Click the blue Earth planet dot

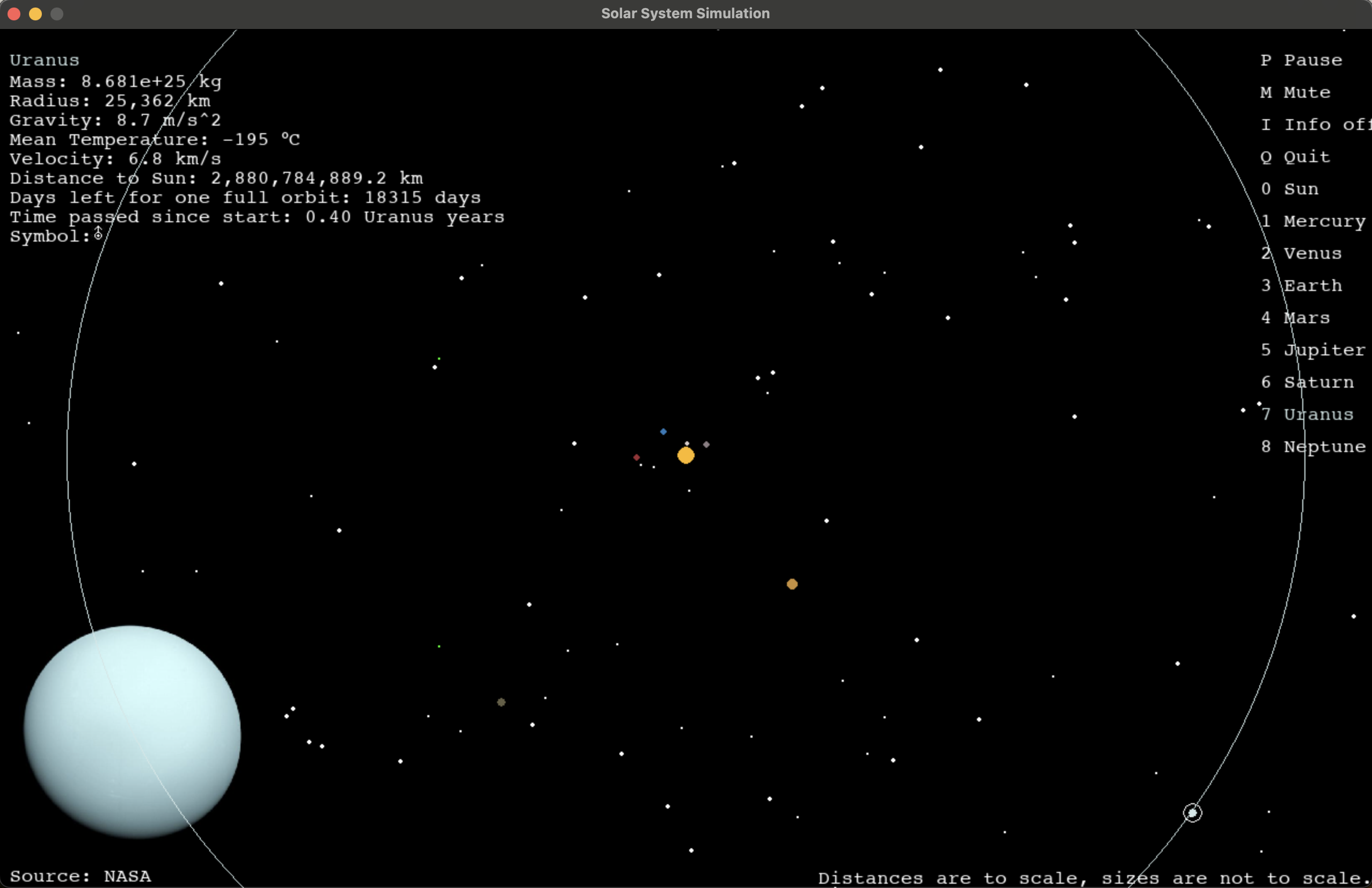[663, 431]
